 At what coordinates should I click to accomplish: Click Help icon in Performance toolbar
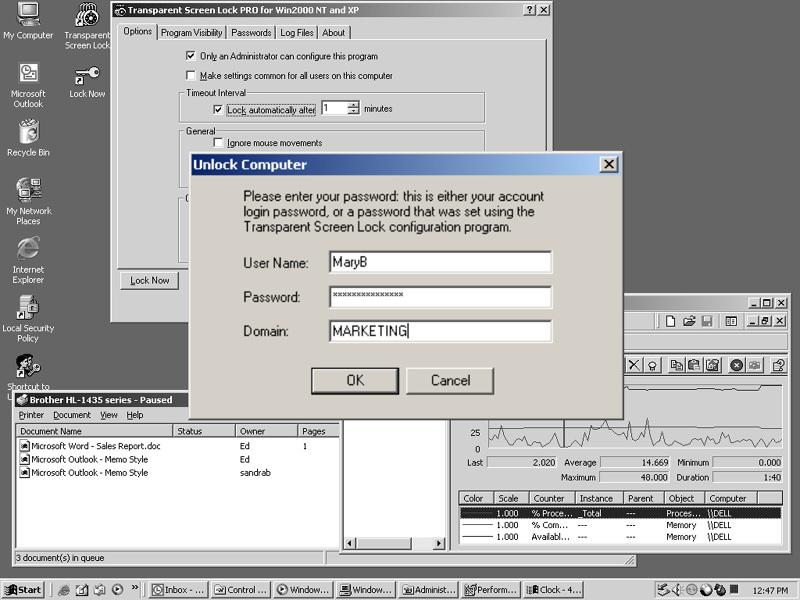778,365
